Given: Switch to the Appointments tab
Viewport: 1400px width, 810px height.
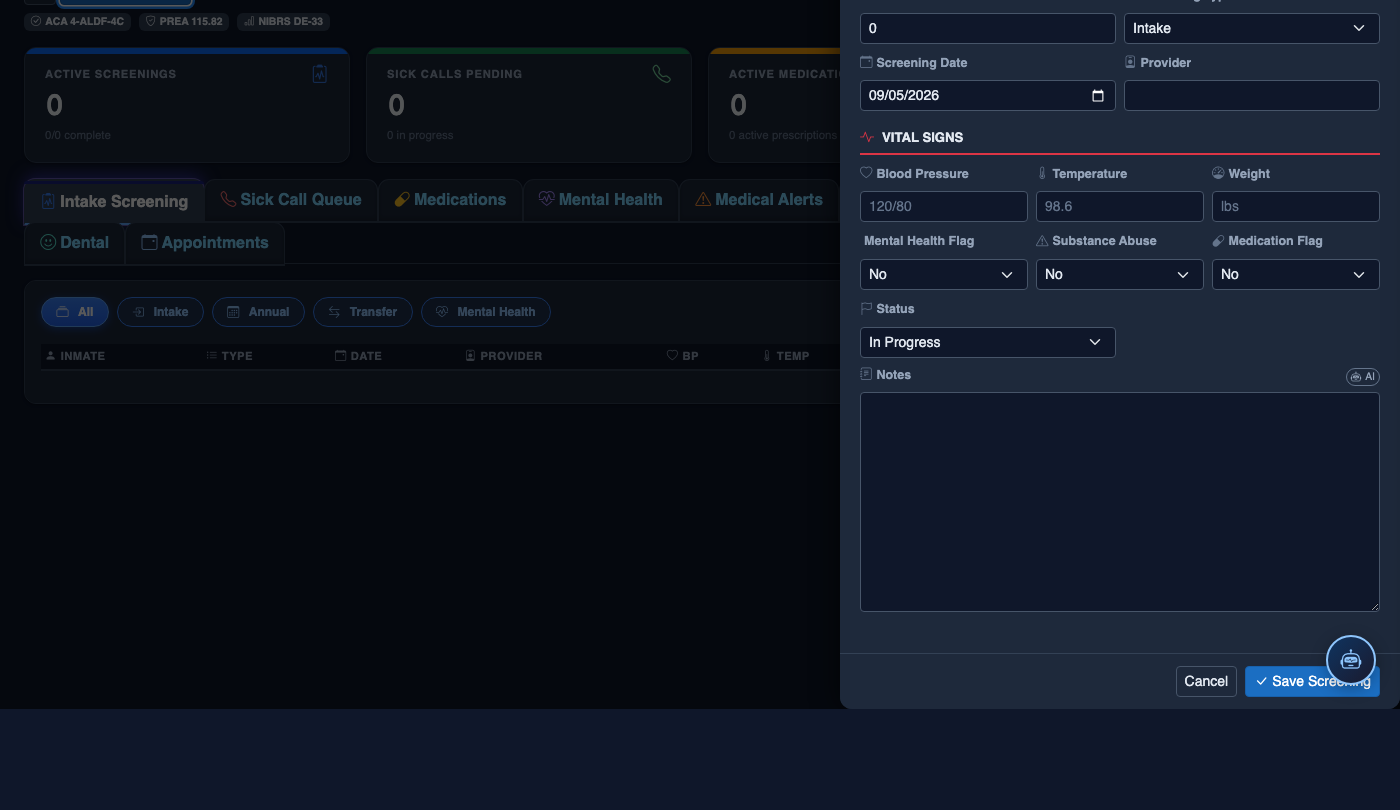Looking at the screenshot, I should click(205, 243).
